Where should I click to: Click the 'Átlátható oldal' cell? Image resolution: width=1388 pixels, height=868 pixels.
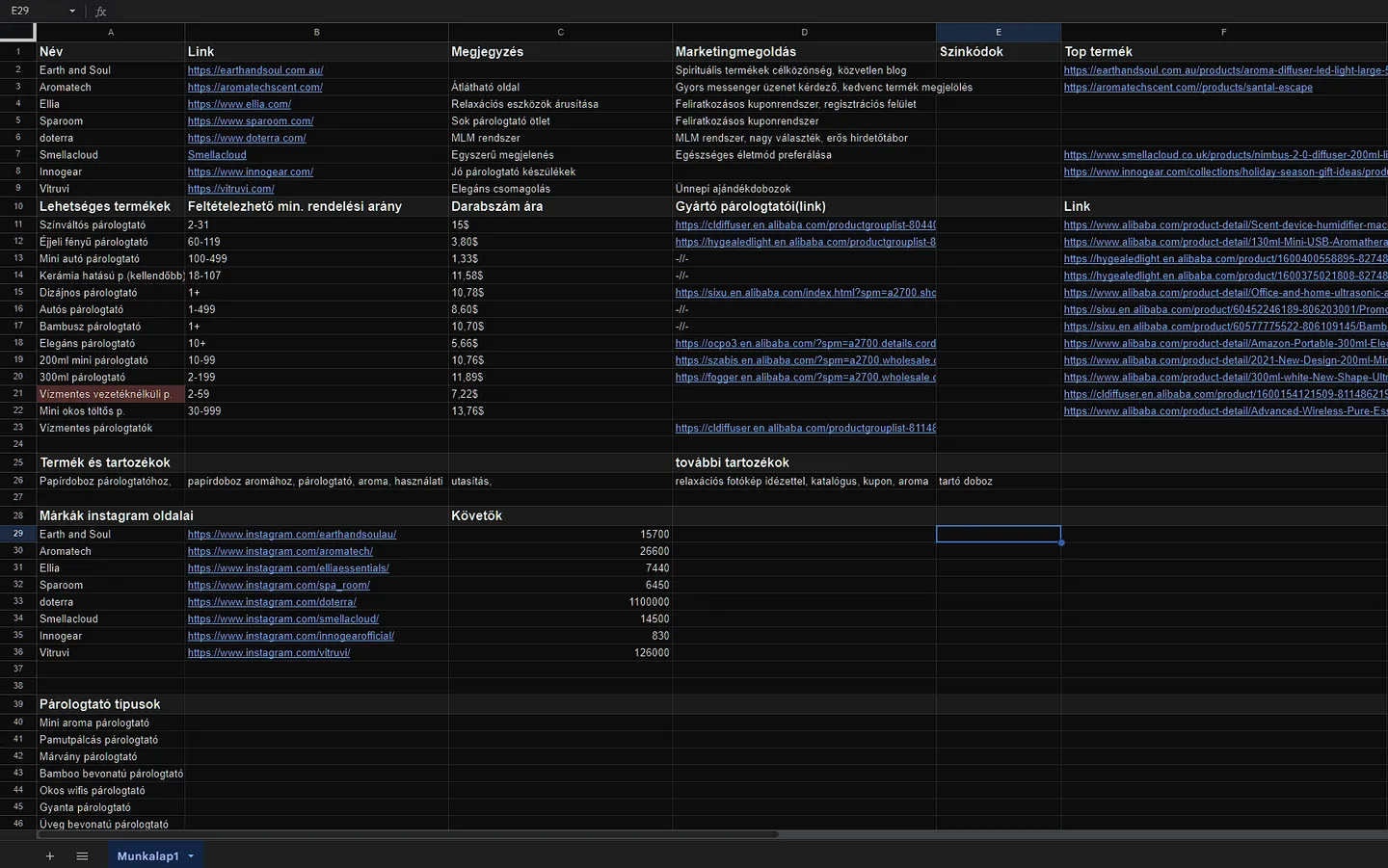(560, 88)
